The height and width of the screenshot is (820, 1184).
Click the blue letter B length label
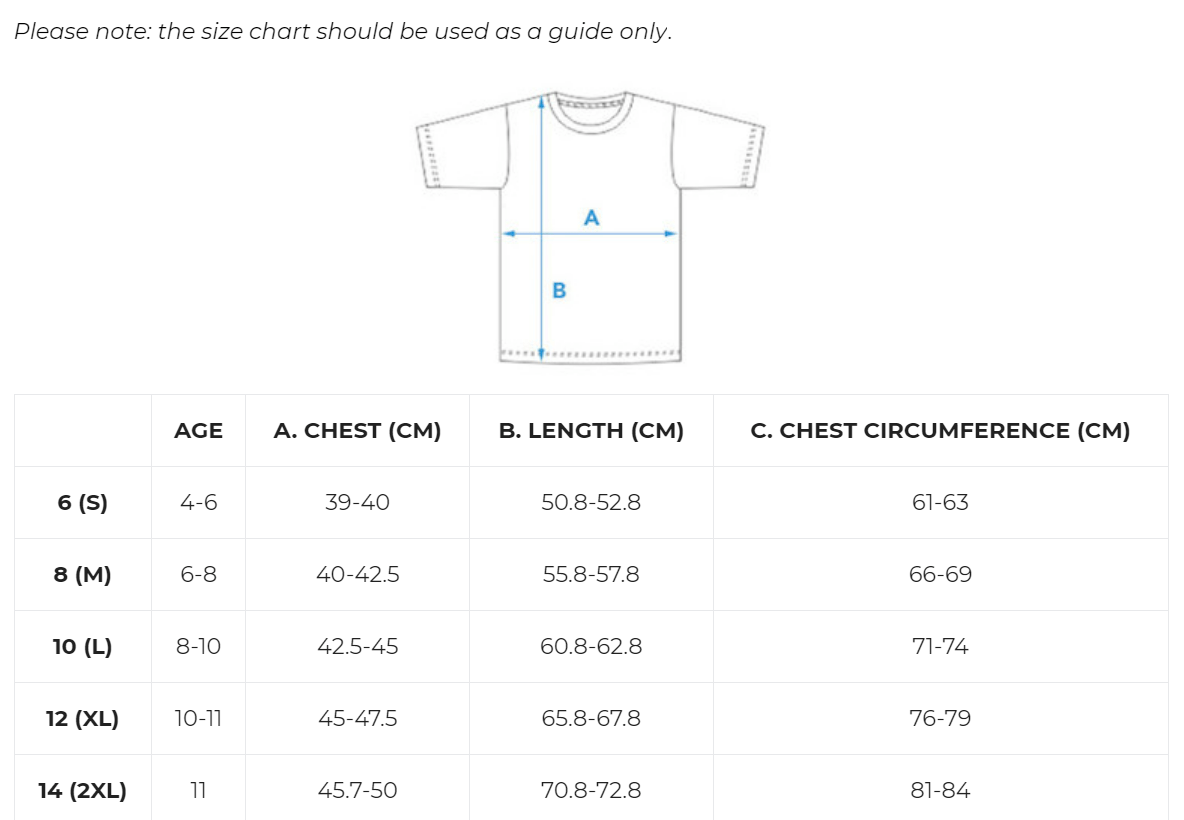pyautogui.click(x=559, y=291)
